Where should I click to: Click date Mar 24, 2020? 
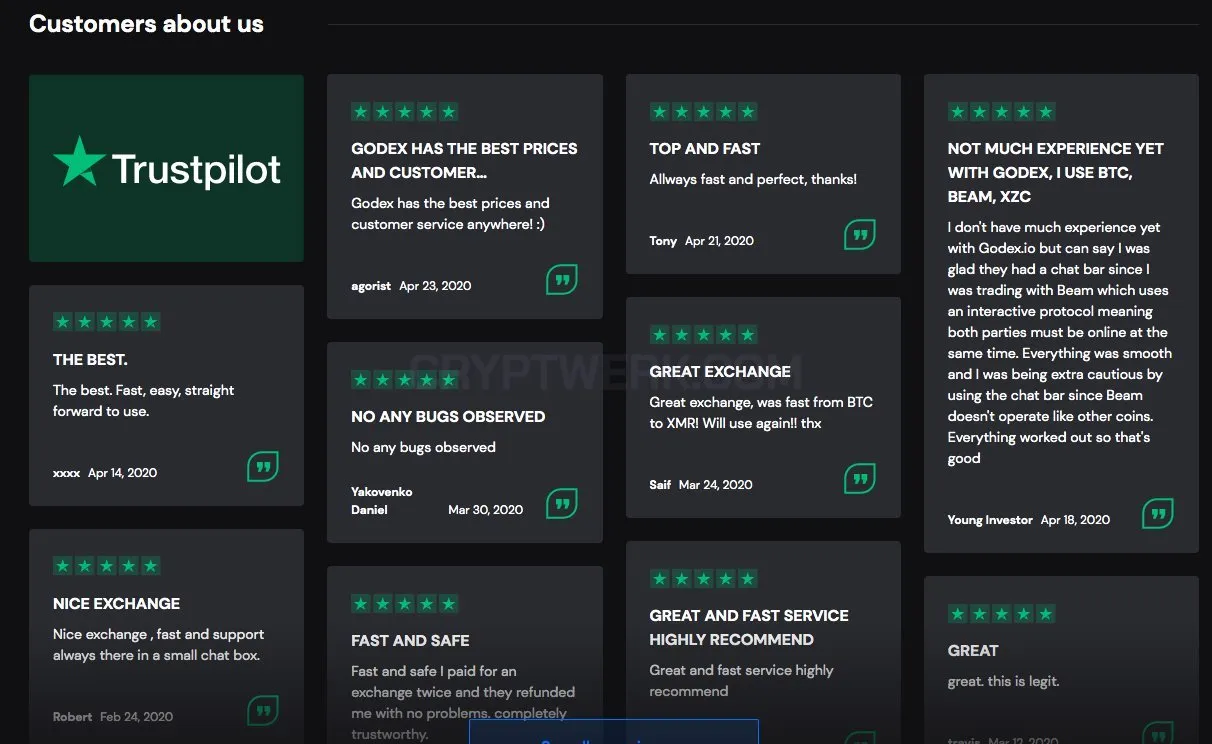click(715, 485)
